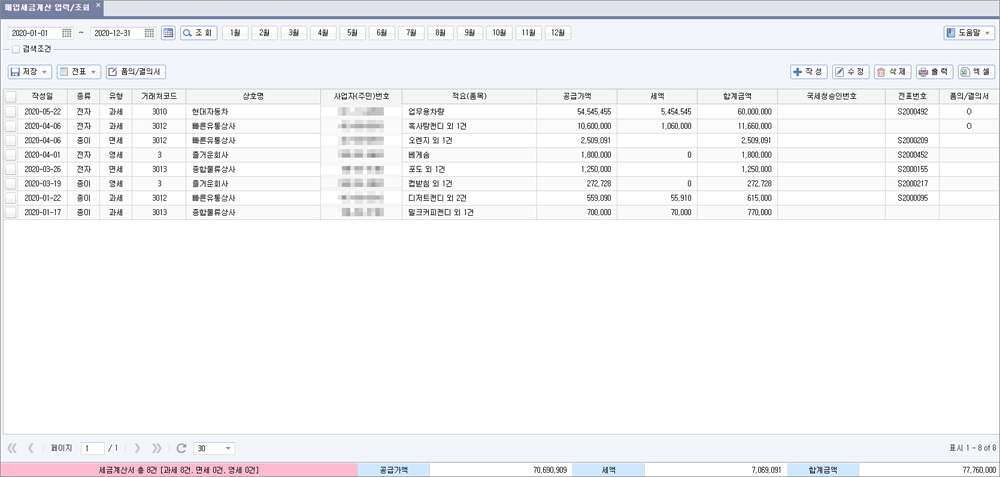Select the 11월 month button
The image size is (1000, 477).
click(x=529, y=33)
